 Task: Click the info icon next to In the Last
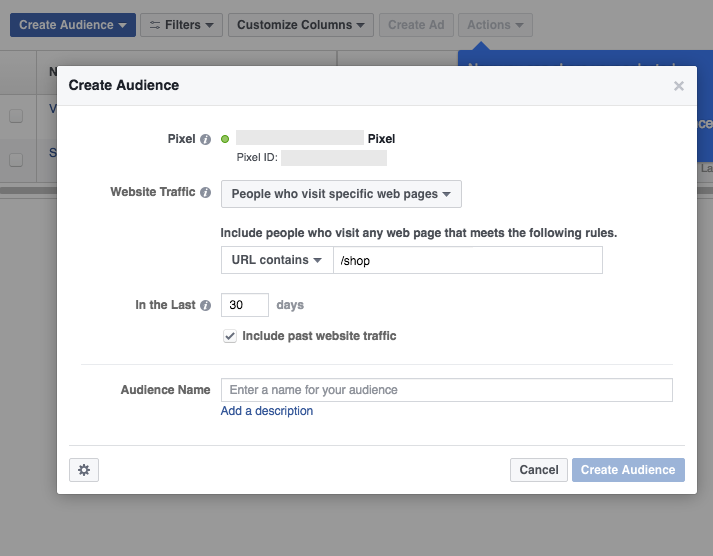[x=206, y=306]
